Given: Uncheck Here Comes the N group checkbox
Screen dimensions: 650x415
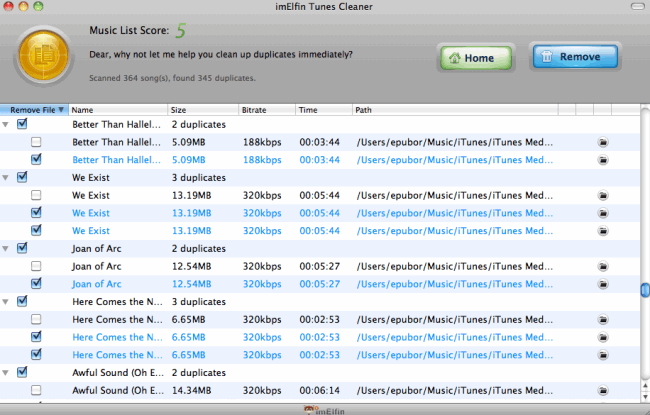Looking at the screenshot, I should 22,301.
